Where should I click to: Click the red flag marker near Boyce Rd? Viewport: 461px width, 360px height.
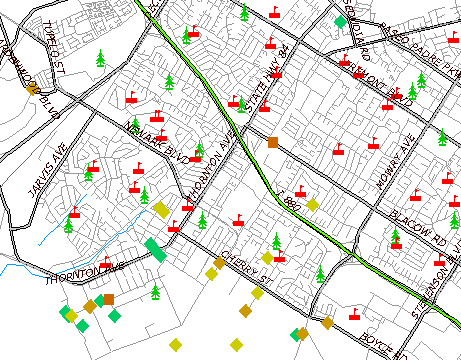pos(355,314)
